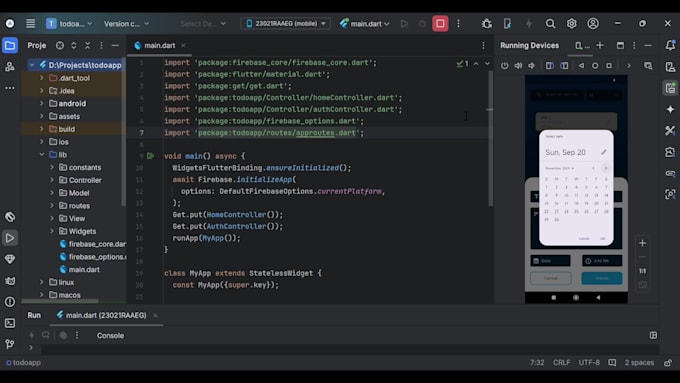
Task: Open the Console tab
Action: (110, 335)
